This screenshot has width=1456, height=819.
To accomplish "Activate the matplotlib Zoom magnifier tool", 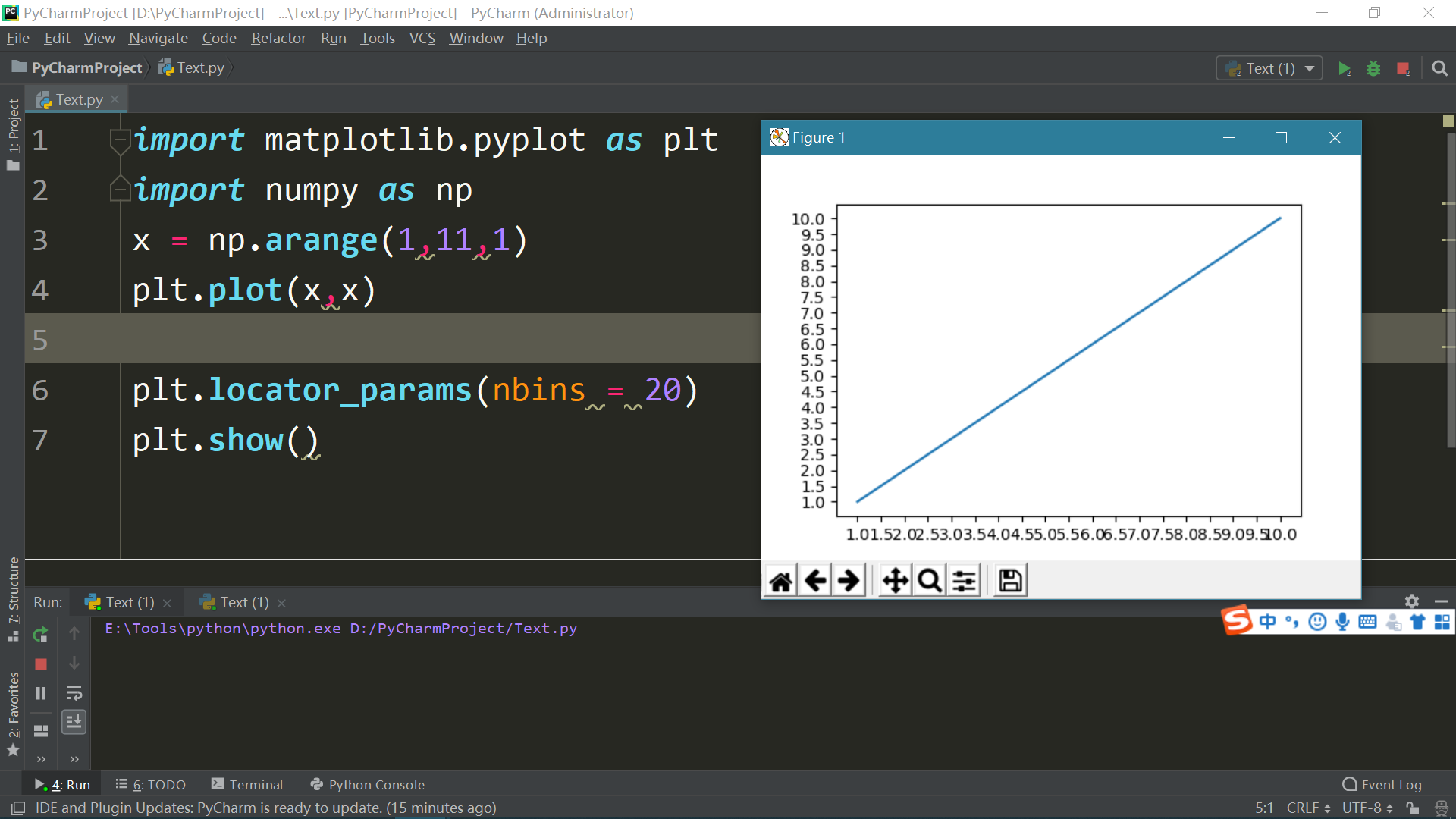I will pos(930,581).
